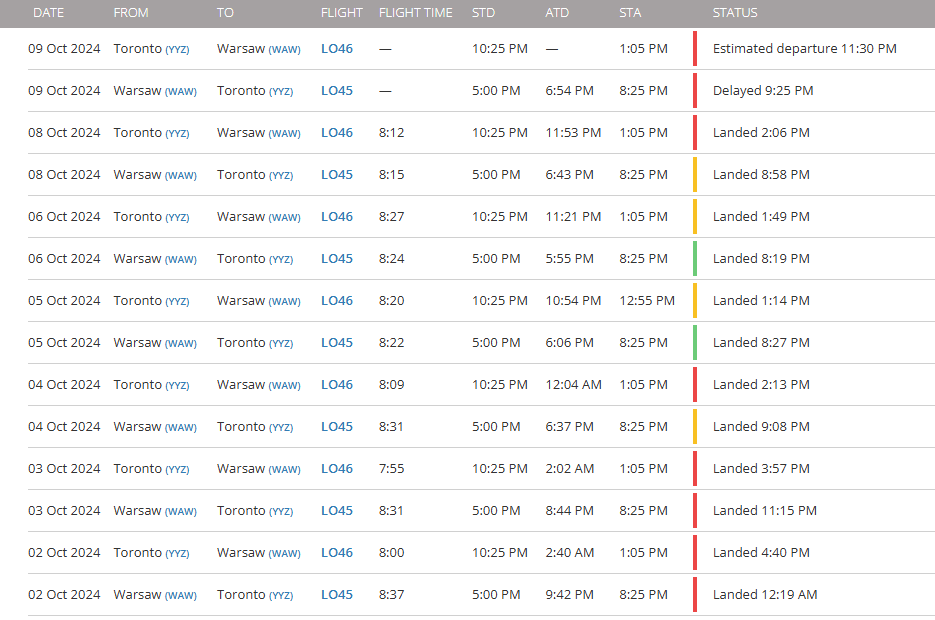Open LO46 flight link for 08 Oct 2024

click(337, 132)
